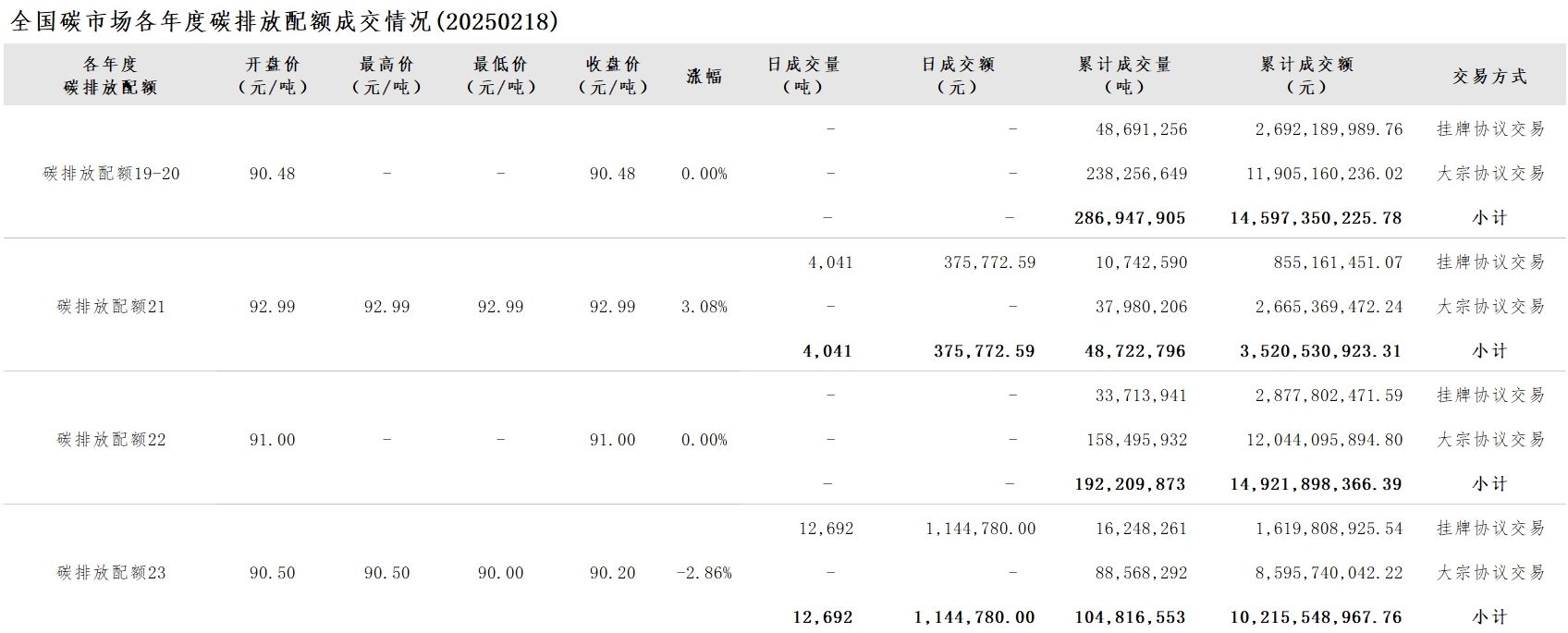1568x633 pixels.
Task: Click daily turnover 1,144,780.00 in the listed-trading (挂牌协议交易) row
Action: pos(981,529)
